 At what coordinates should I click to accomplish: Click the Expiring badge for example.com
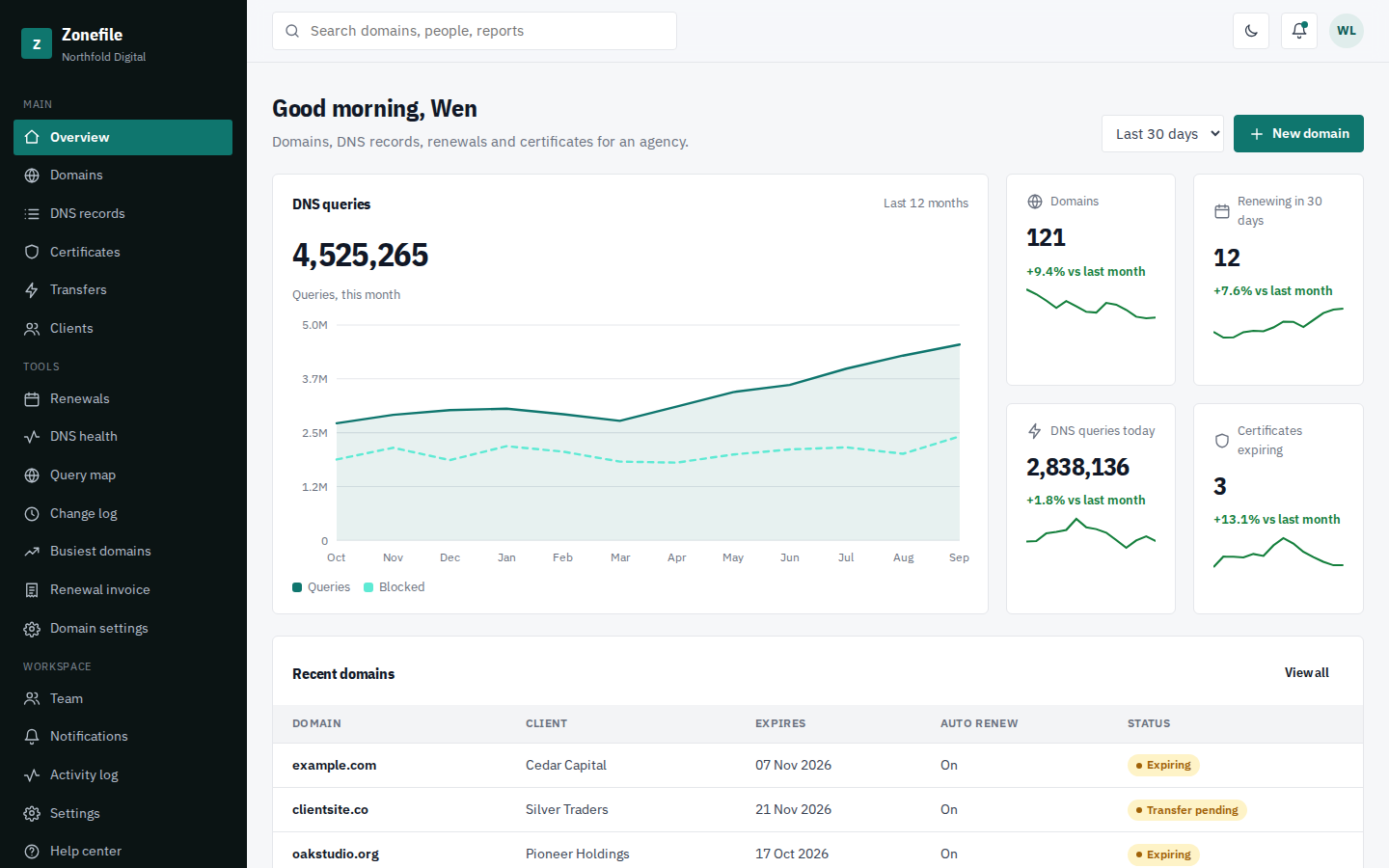pyautogui.click(x=1163, y=766)
